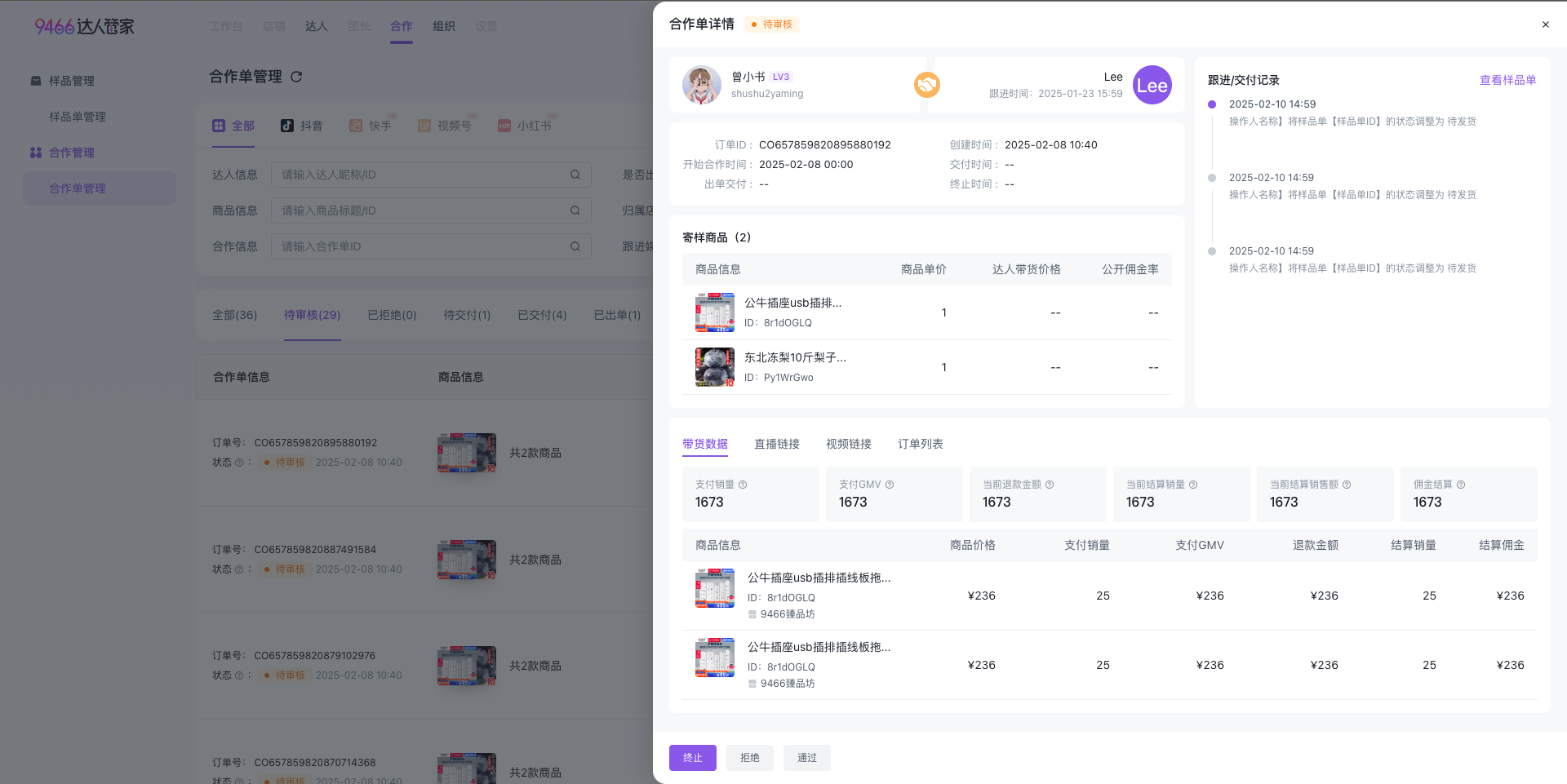Click the 样品管理 sidebar section icon
This screenshot has width=1567, height=784.
coord(36,81)
